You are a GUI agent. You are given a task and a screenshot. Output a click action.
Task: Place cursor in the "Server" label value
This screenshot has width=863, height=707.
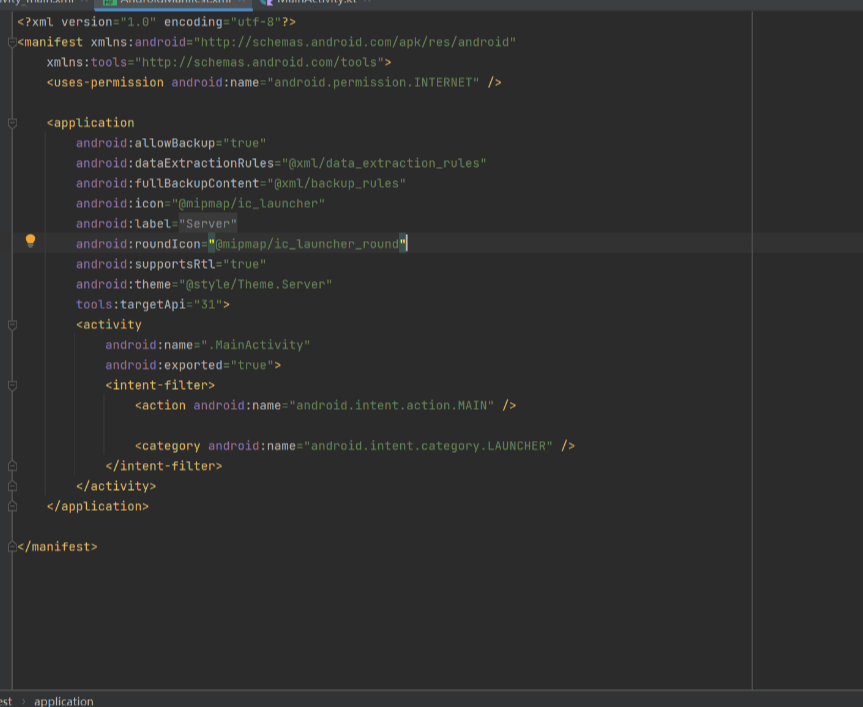(210, 224)
